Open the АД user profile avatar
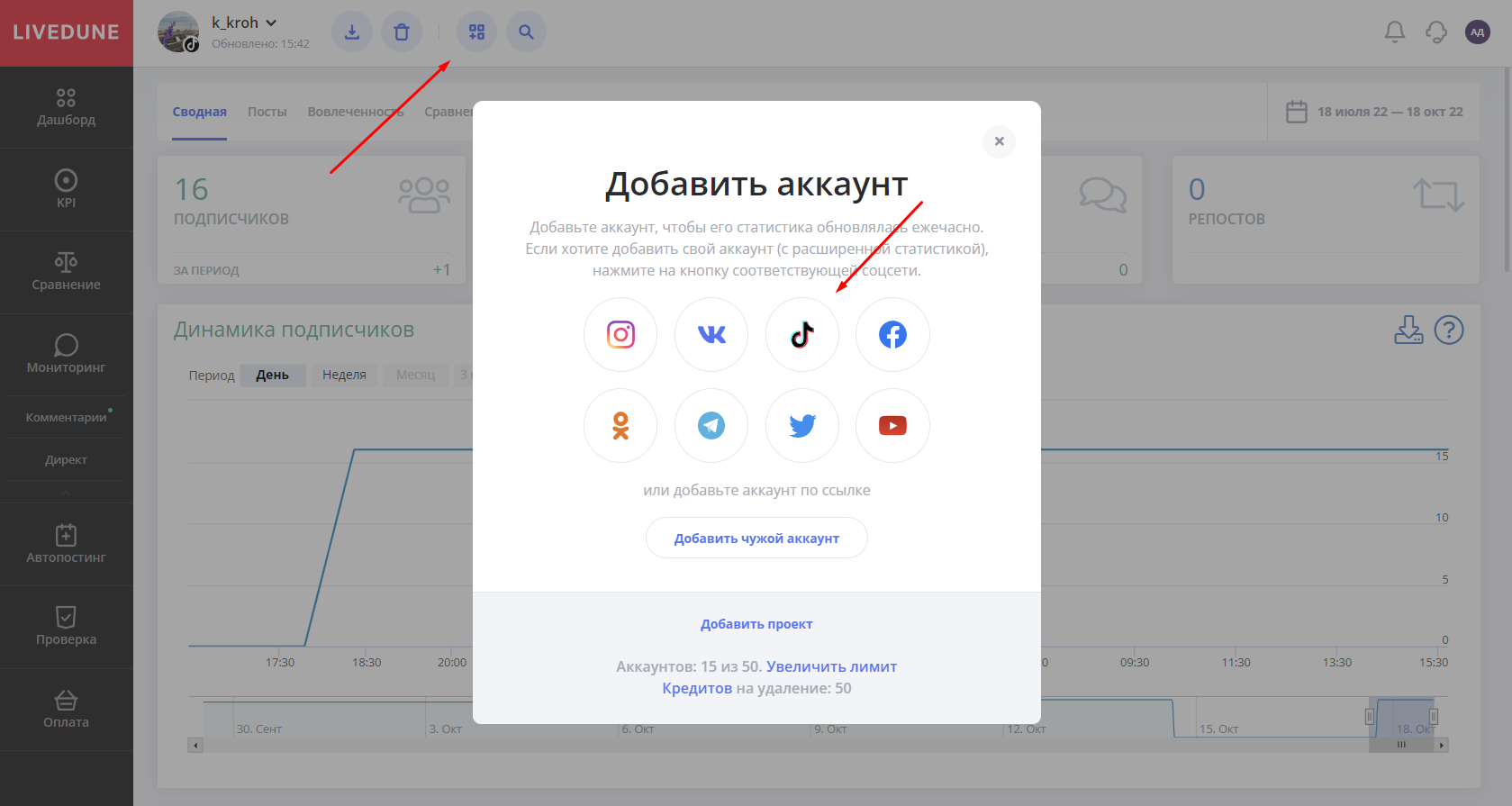 coord(1478,32)
